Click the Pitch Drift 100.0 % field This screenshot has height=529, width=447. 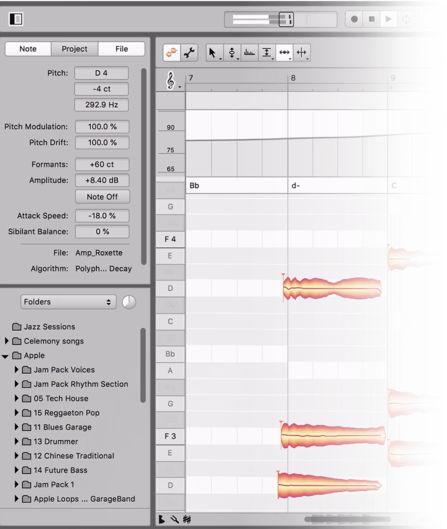(x=102, y=142)
